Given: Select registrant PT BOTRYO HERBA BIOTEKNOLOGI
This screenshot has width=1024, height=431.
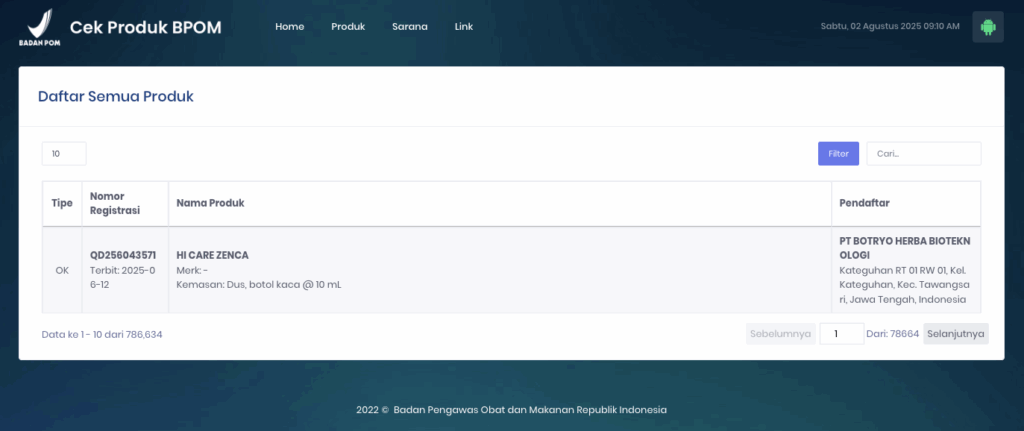Looking at the screenshot, I should tap(904, 247).
